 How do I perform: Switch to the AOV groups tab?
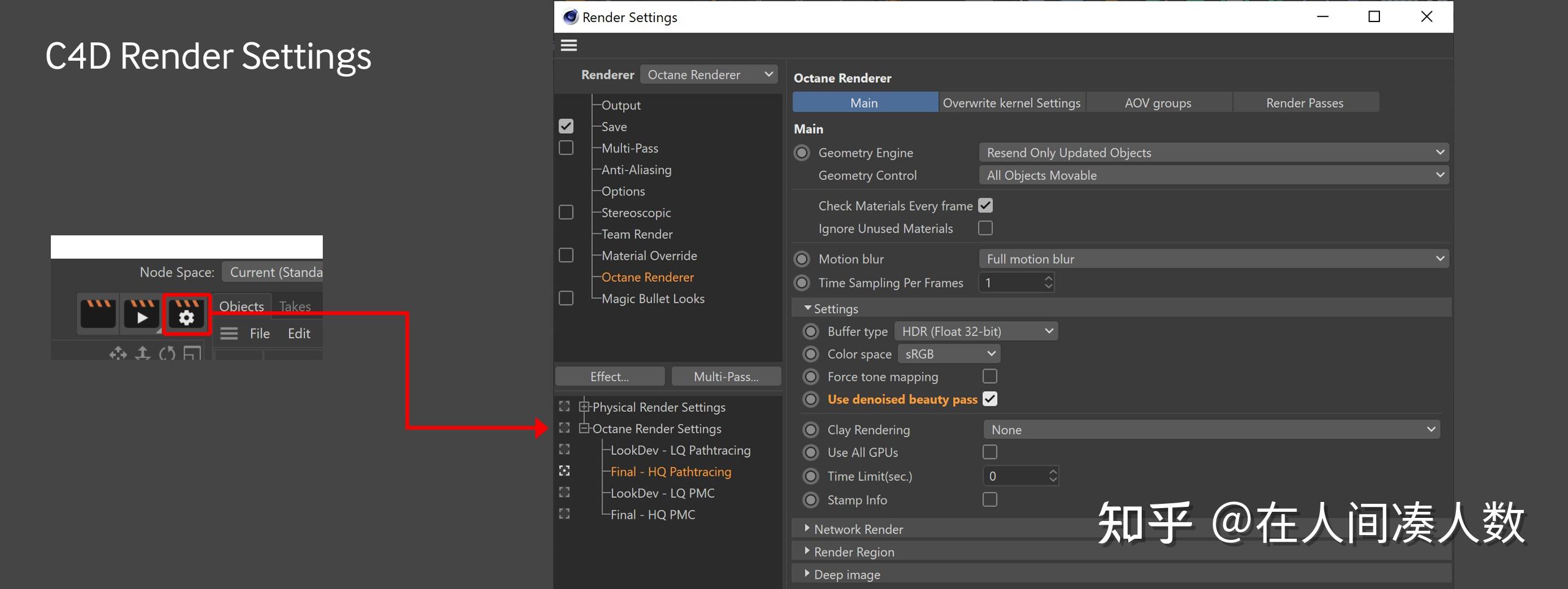click(x=1158, y=103)
